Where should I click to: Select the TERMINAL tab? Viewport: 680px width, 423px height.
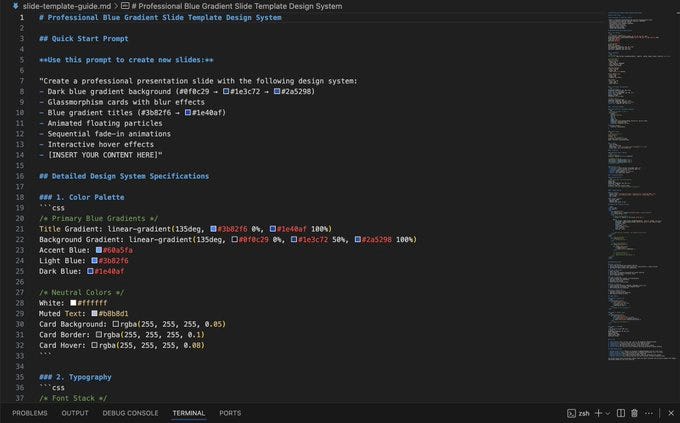click(189, 413)
